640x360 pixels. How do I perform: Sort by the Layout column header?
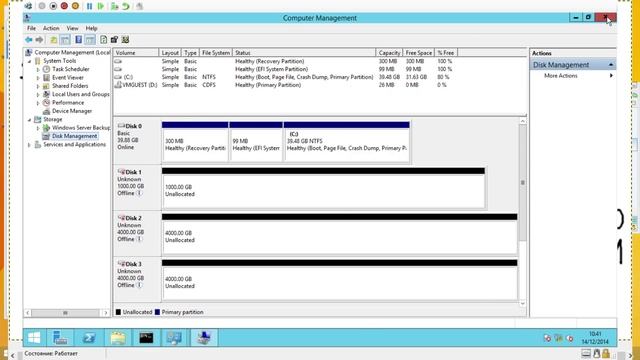pos(170,53)
